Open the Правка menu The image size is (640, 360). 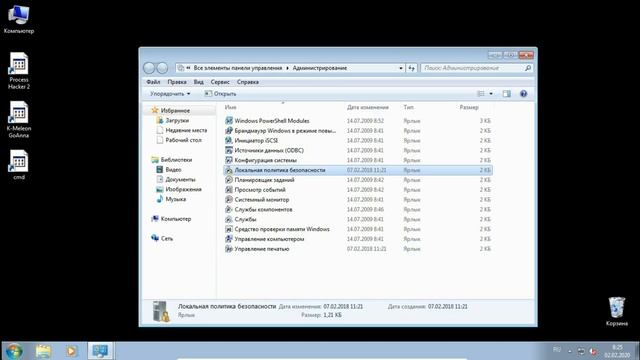click(177, 82)
